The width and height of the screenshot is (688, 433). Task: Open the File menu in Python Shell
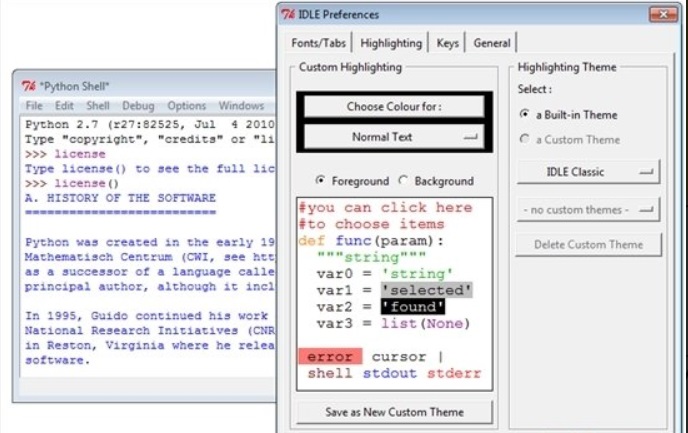point(34,106)
